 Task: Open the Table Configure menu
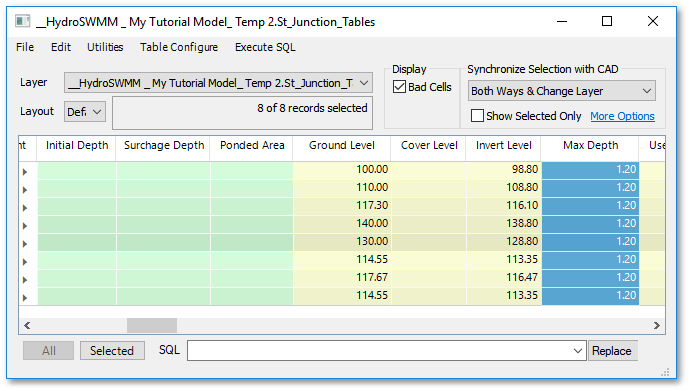click(179, 47)
